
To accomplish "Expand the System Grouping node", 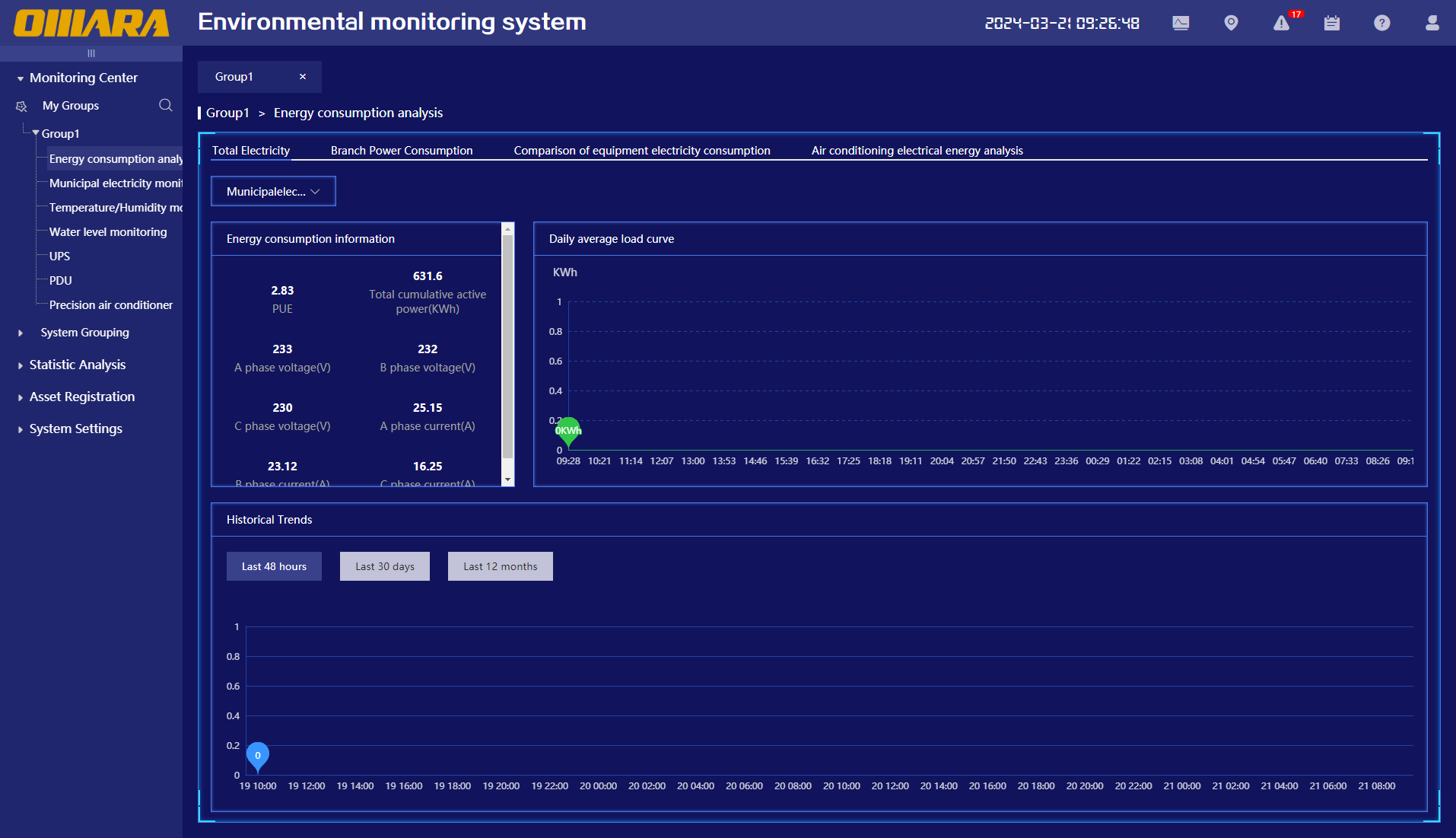I will click(x=21, y=333).
